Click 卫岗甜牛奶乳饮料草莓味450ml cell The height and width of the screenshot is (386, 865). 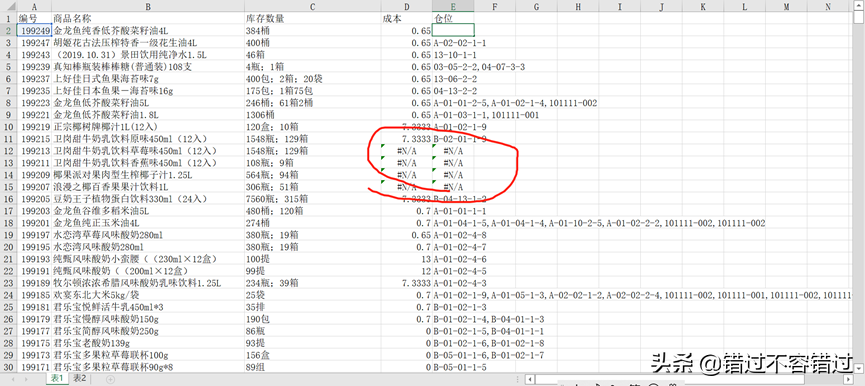pyautogui.click(x=148, y=151)
